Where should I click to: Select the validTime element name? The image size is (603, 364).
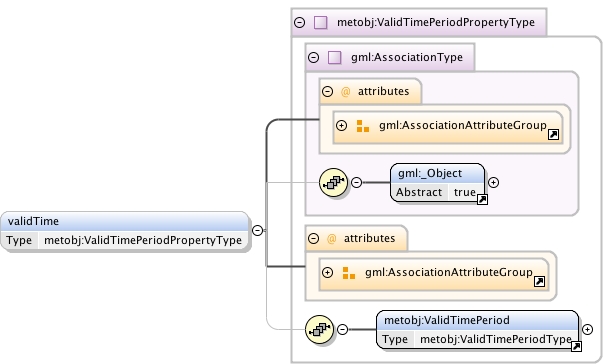(33, 221)
